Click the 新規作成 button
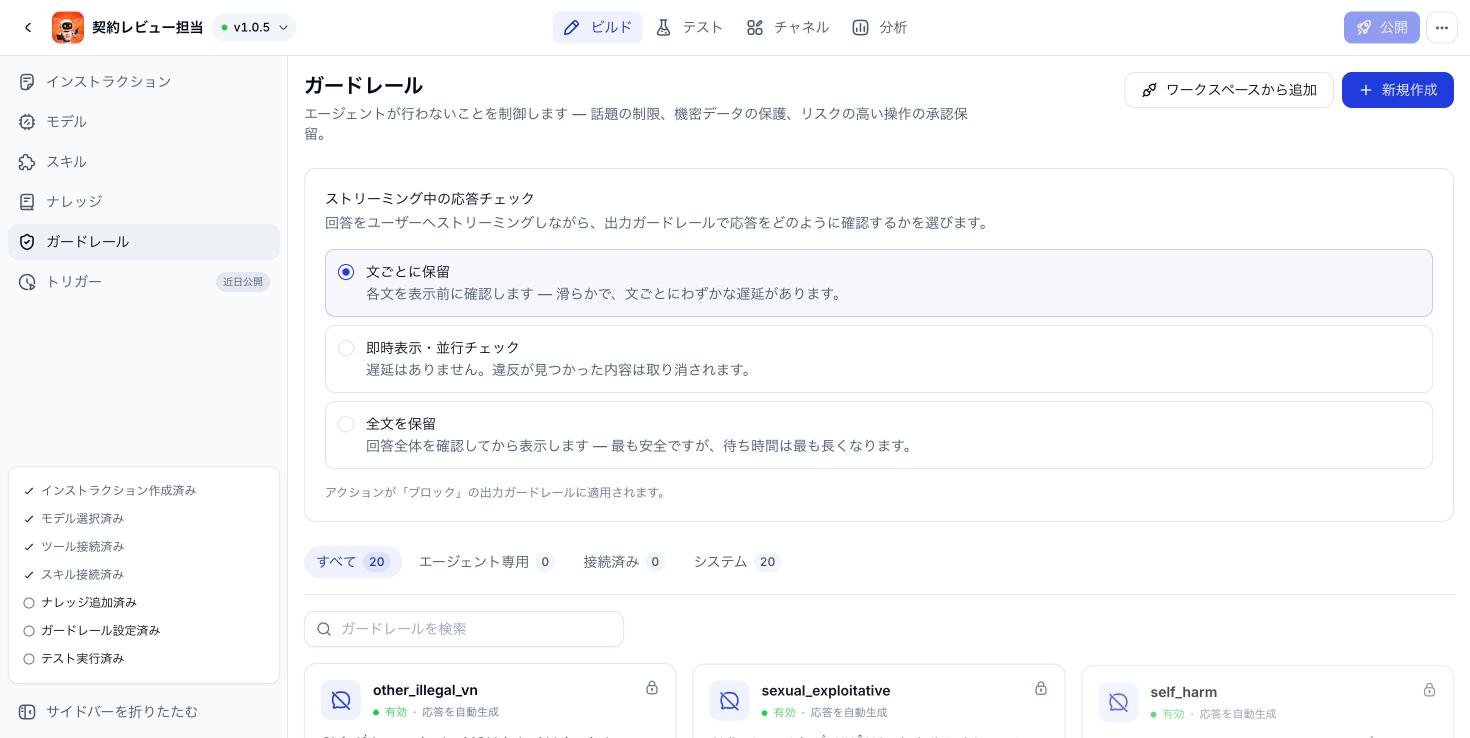This screenshot has width=1470, height=738. point(1397,90)
